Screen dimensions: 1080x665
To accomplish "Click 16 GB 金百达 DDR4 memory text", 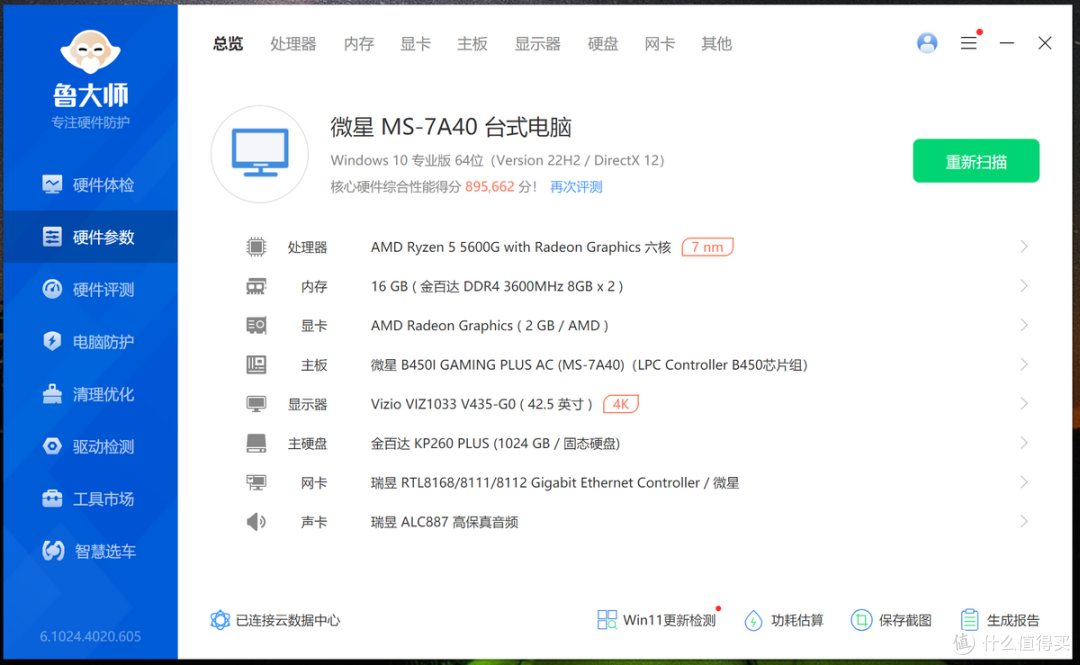I will pyautogui.click(x=497, y=287).
